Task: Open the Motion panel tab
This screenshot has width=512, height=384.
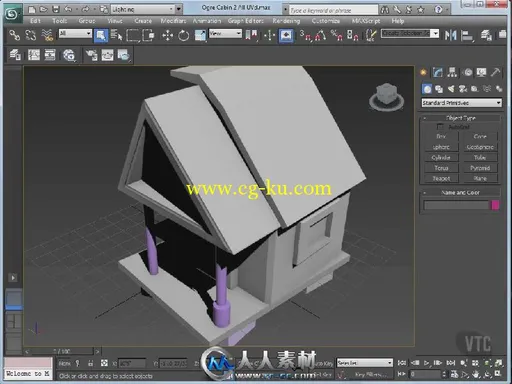Action: [x=468, y=72]
